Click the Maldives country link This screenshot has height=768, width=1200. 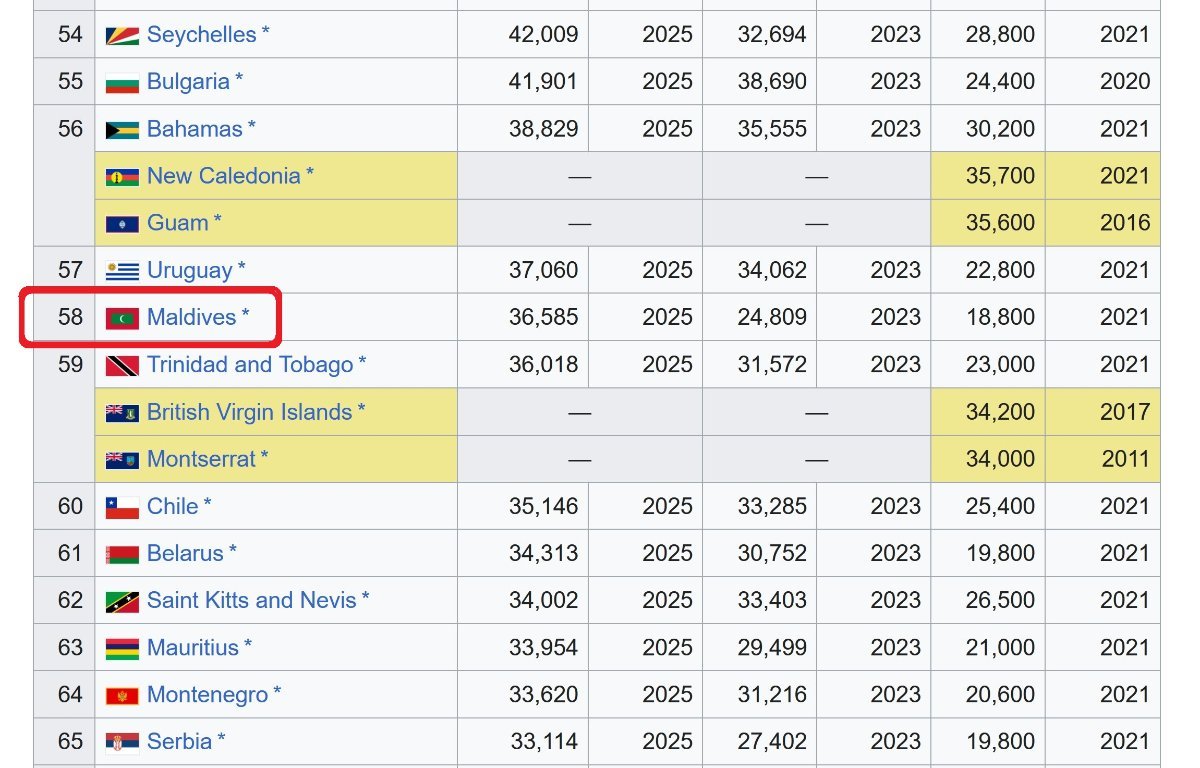[x=191, y=317]
